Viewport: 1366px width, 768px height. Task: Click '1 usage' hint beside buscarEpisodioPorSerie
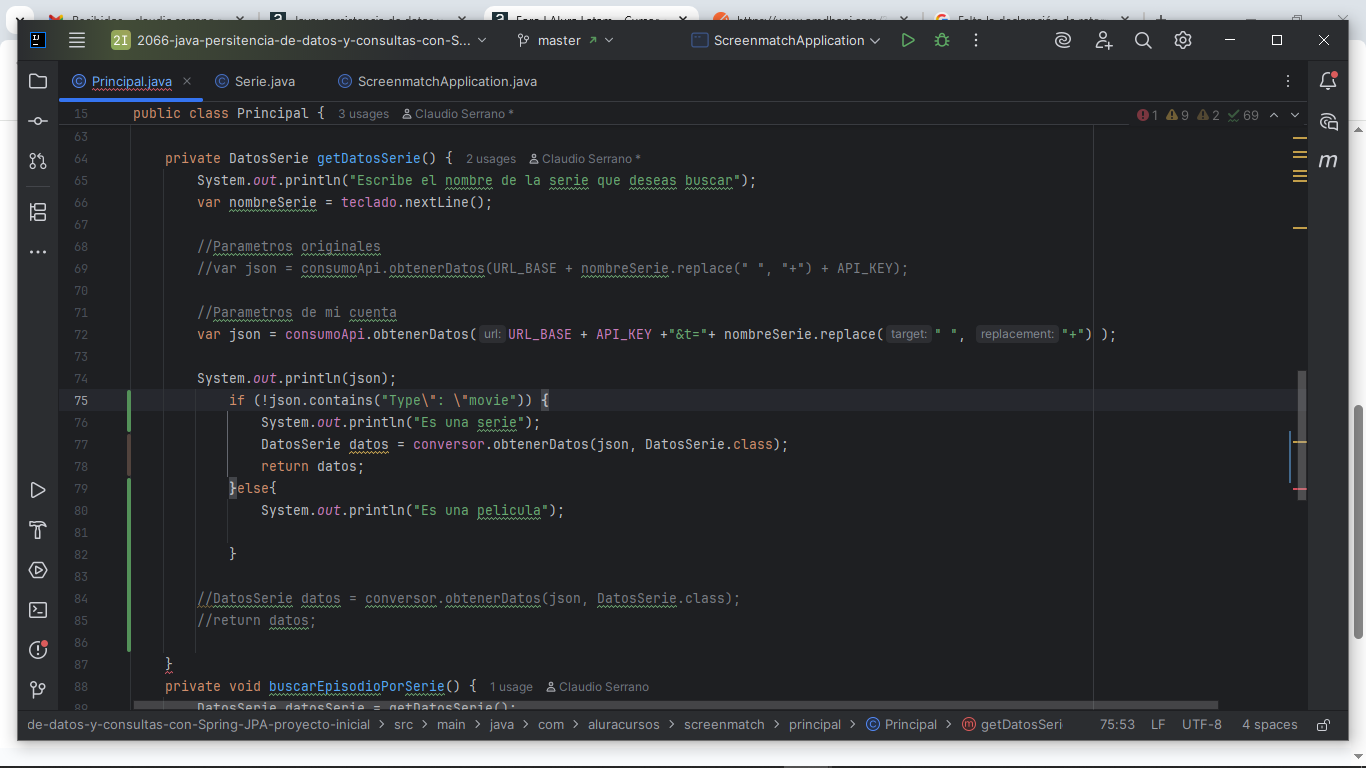[511, 687]
